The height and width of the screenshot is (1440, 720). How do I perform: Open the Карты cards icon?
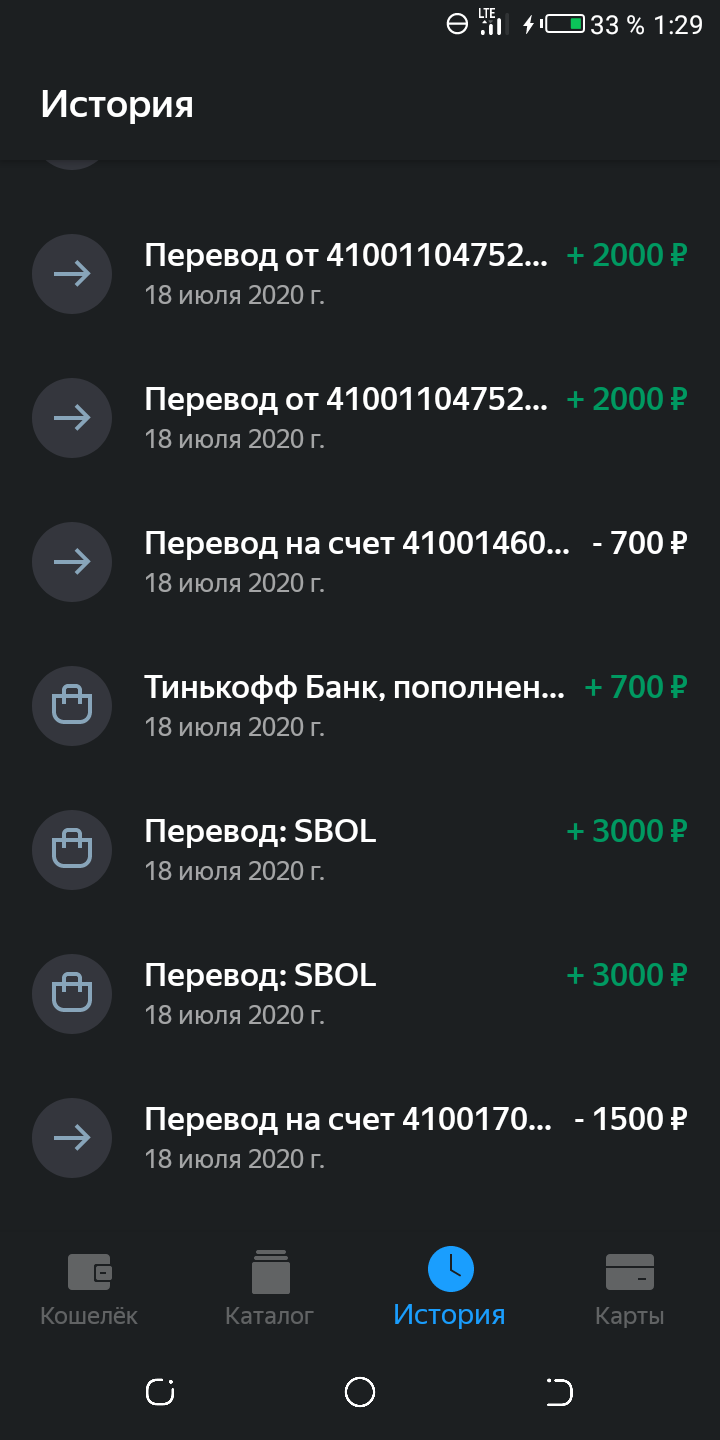click(630, 1272)
